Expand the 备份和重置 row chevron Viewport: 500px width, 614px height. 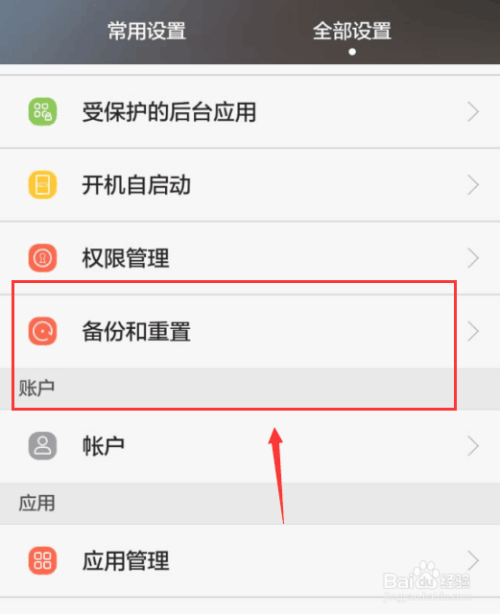[x=473, y=331]
